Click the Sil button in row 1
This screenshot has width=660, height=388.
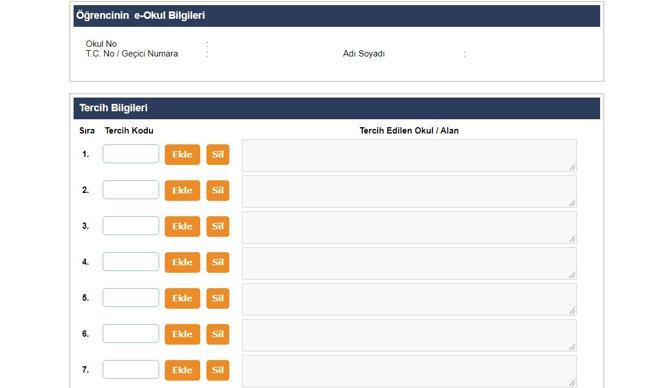click(218, 154)
